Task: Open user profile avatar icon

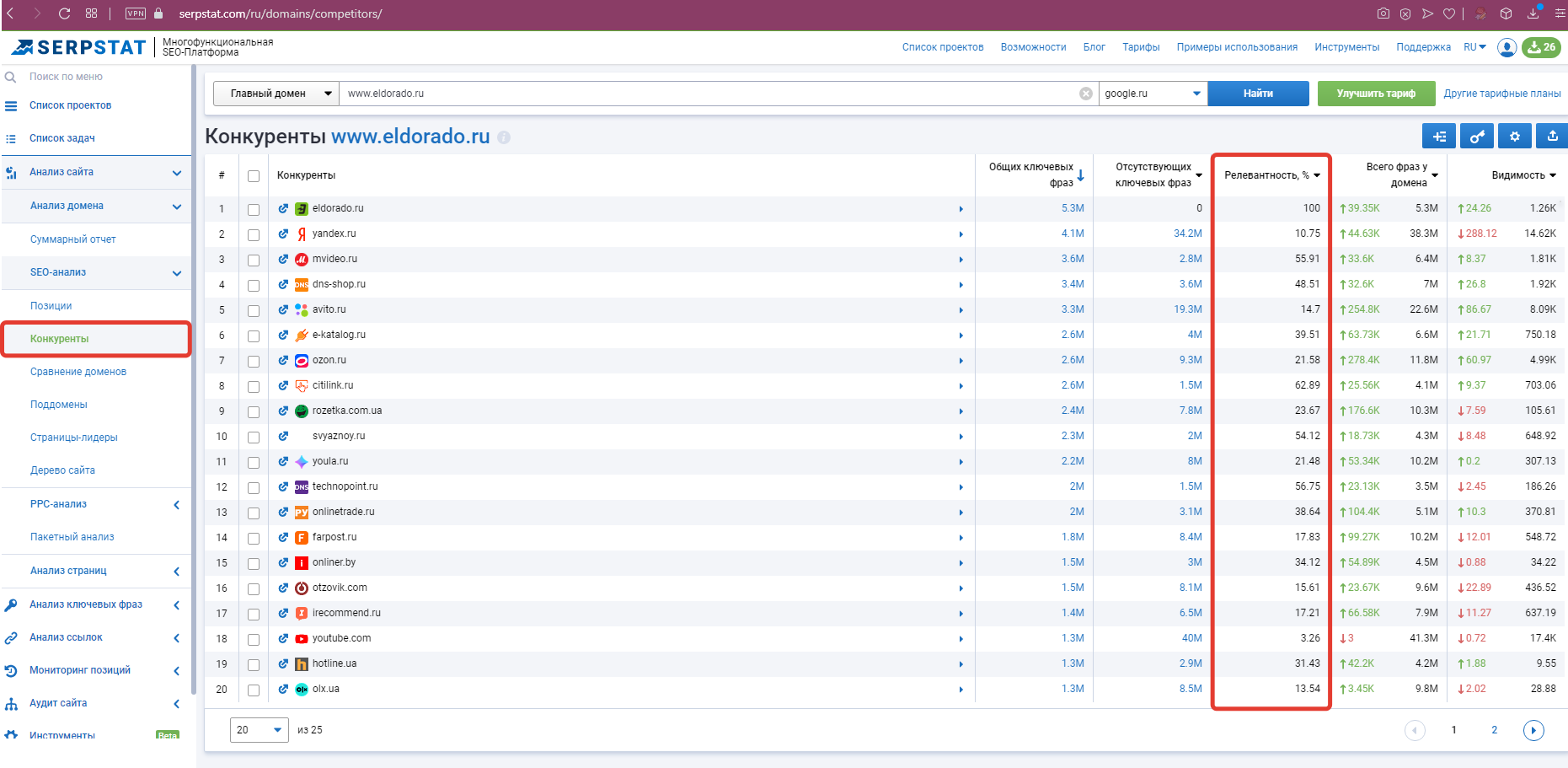Action: [1507, 47]
